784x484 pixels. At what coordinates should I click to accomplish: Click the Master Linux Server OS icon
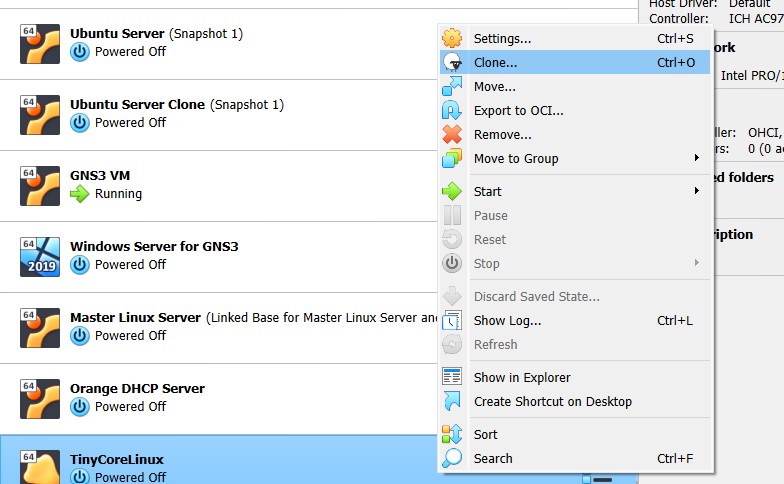pyautogui.click(x=40, y=328)
